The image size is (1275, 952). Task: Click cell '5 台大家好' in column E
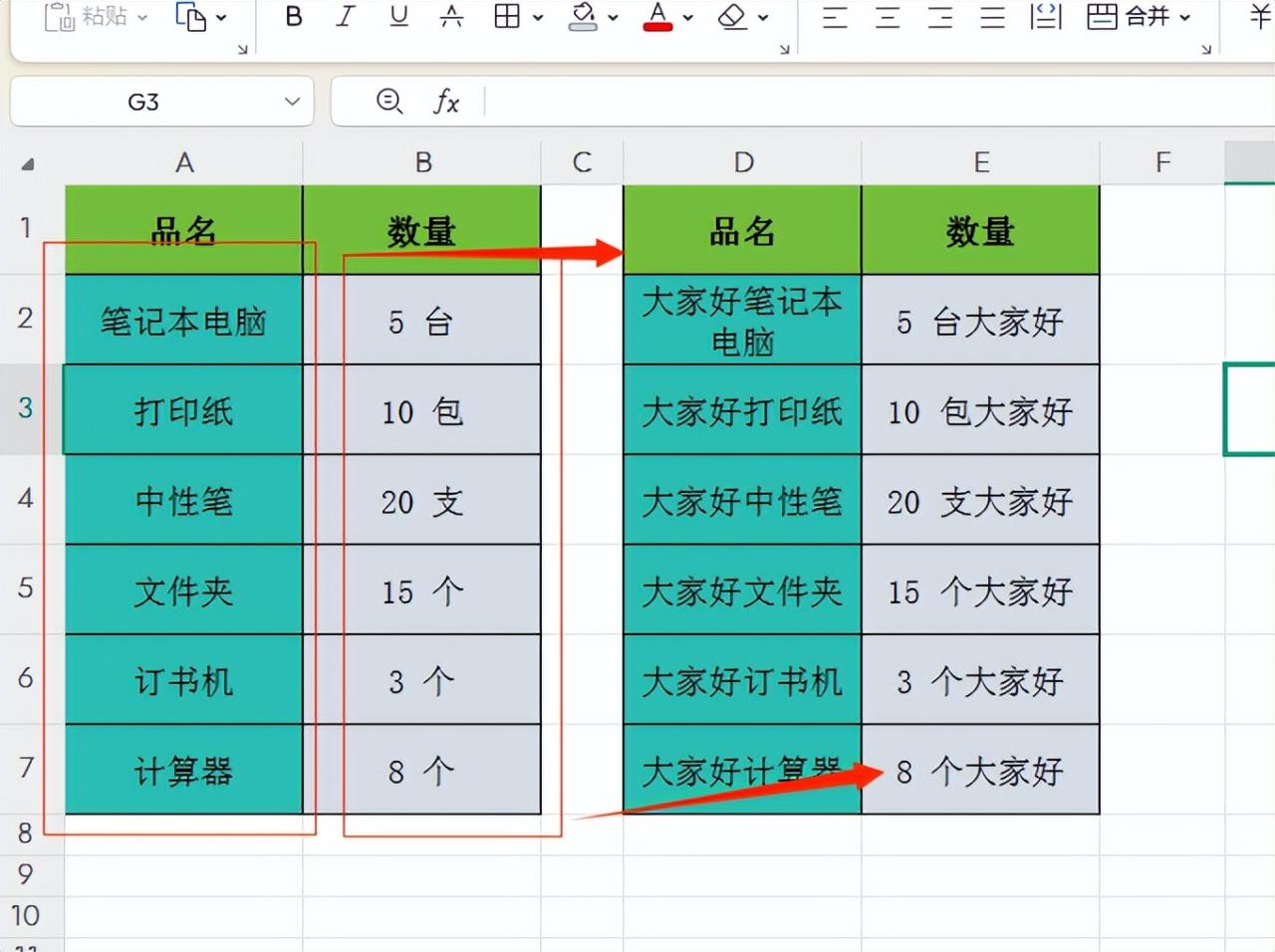(981, 320)
